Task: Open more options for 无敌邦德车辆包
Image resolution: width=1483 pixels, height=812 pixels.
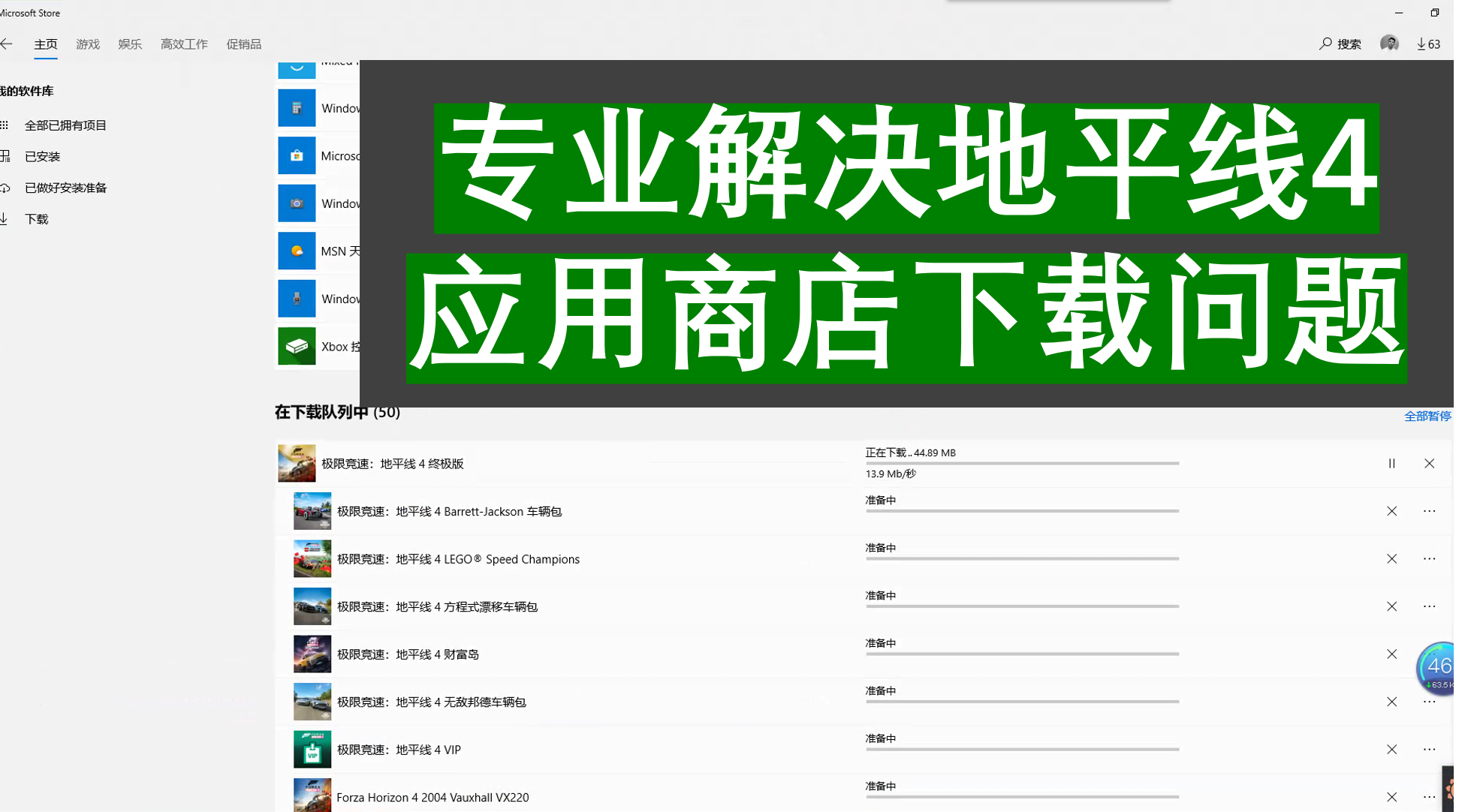Action: tap(1429, 702)
